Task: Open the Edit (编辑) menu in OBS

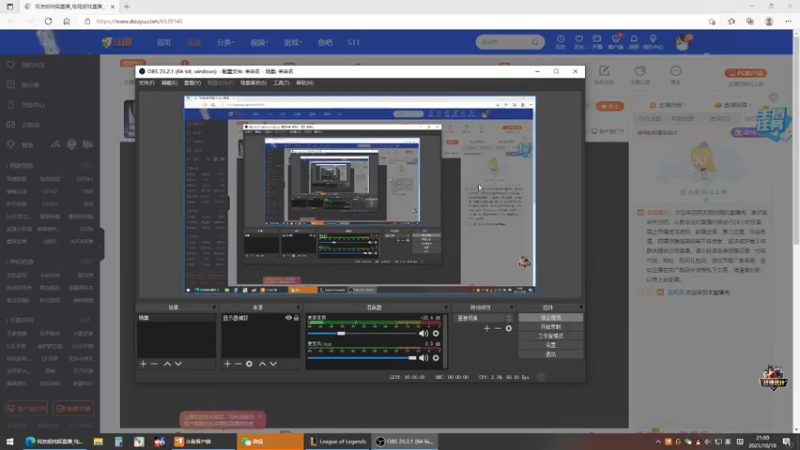Action: coord(169,83)
